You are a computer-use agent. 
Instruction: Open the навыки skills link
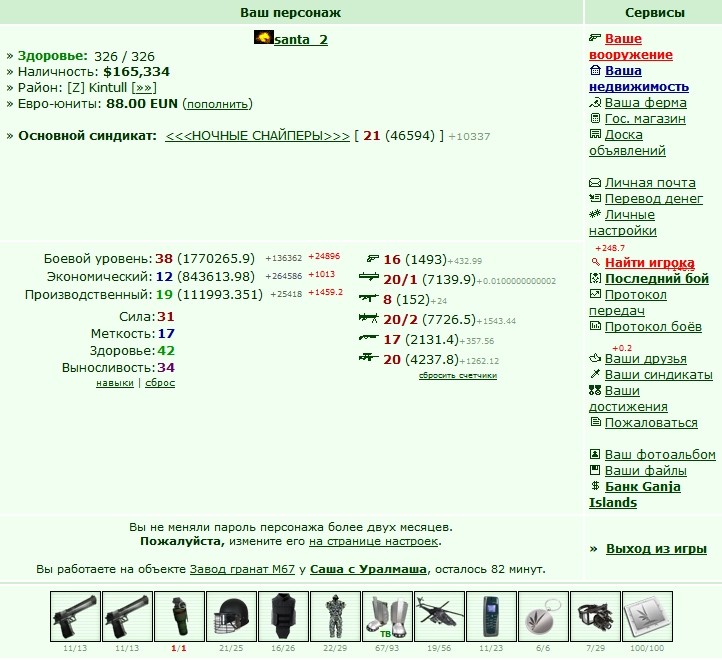(115, 383)
